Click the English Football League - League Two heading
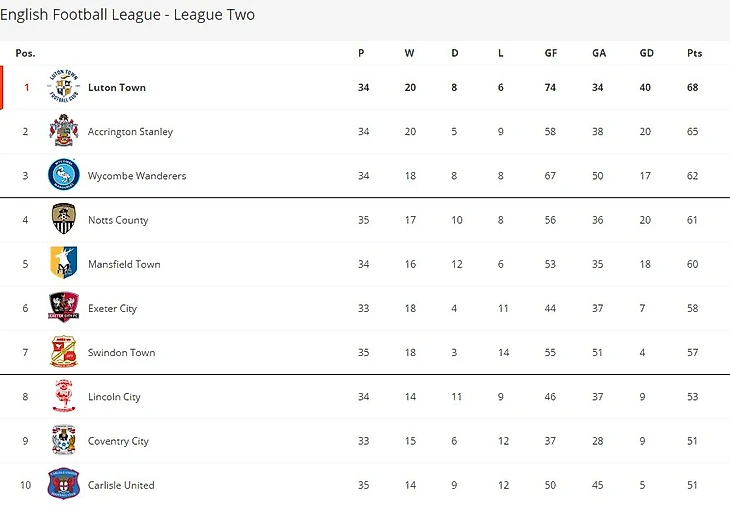The width and height of the screenshot is (730, 506). (128, 15)
